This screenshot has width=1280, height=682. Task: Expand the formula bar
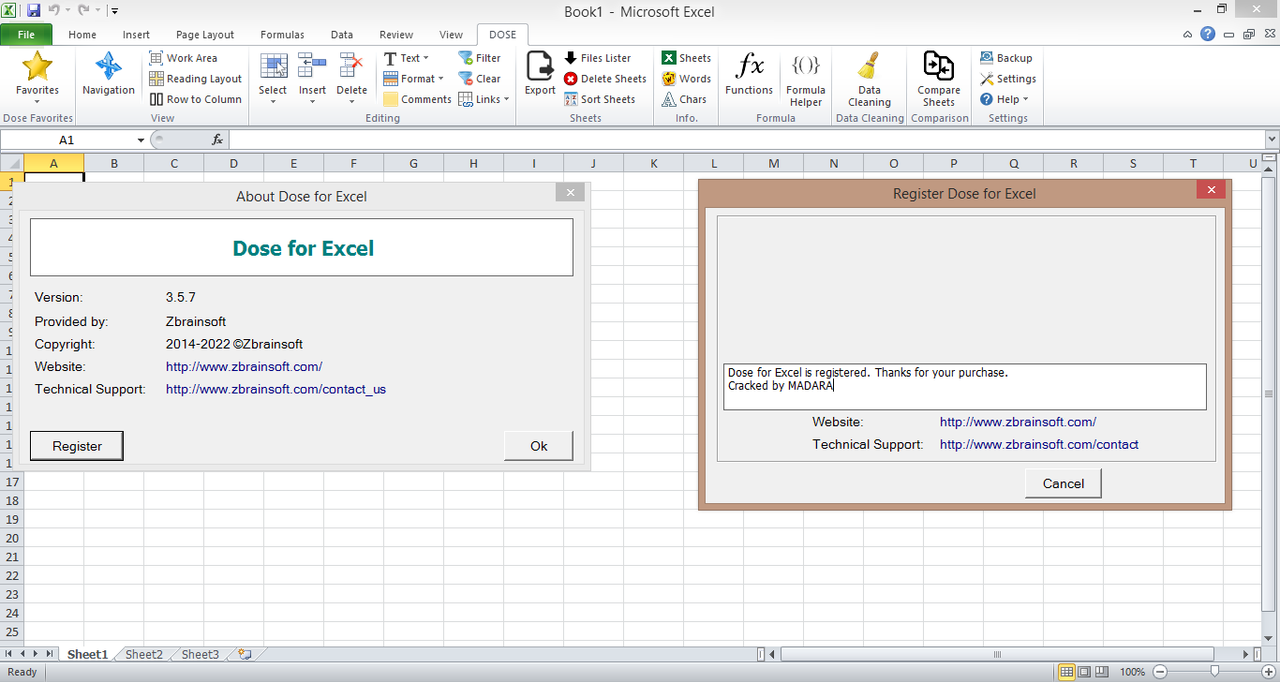tap(1272, 140)
